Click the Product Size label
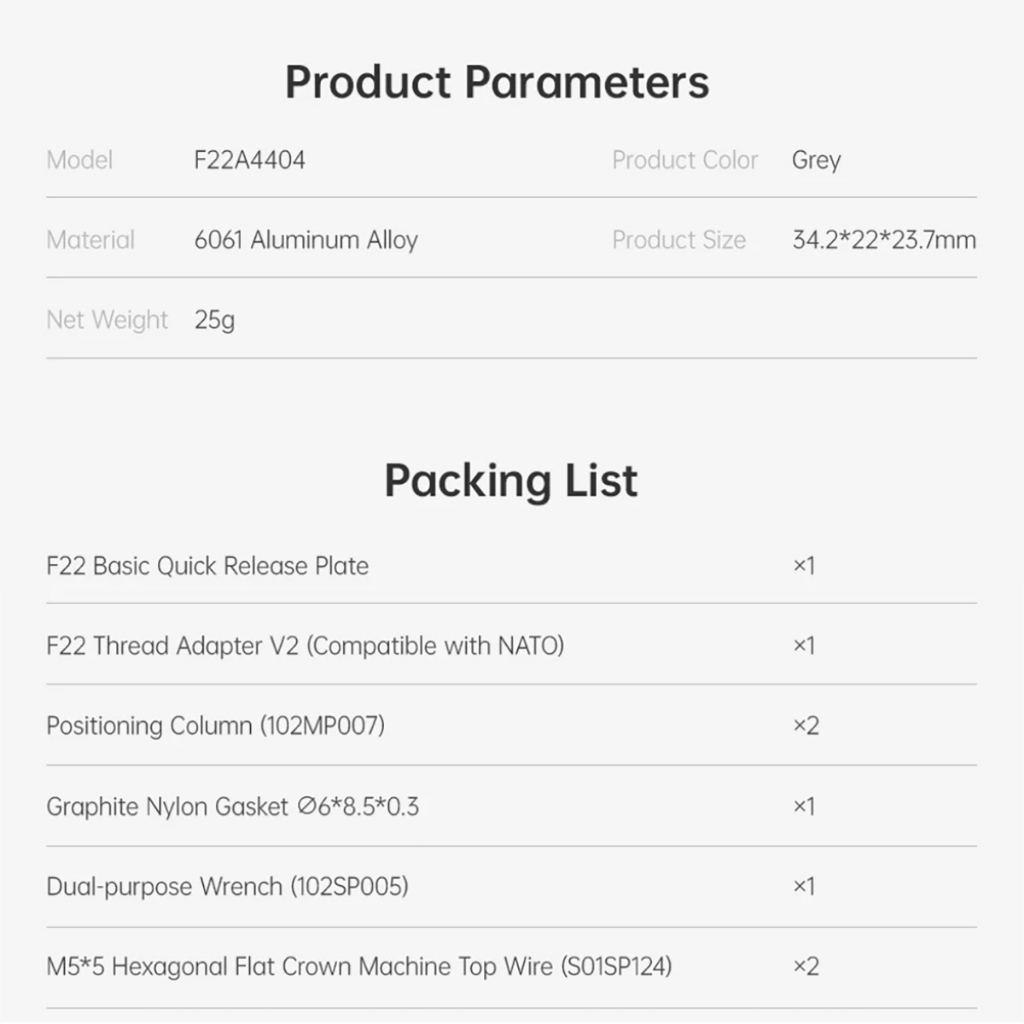Screen dimensions: 1024x1024 [x=679, y=240]
